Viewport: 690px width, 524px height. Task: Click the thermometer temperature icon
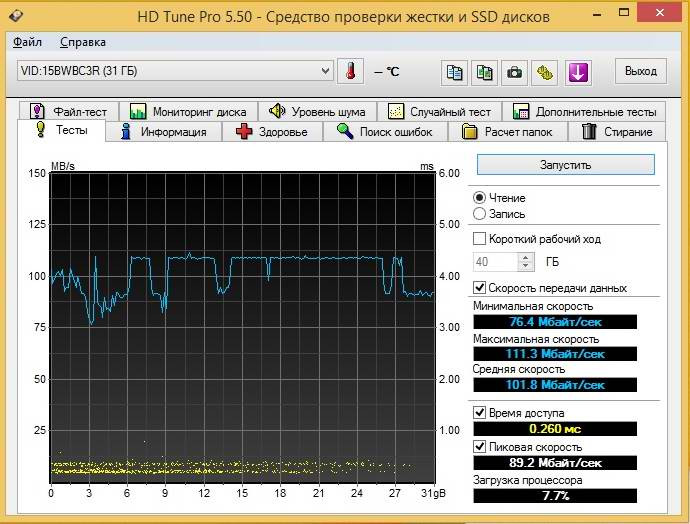[350, 71]
